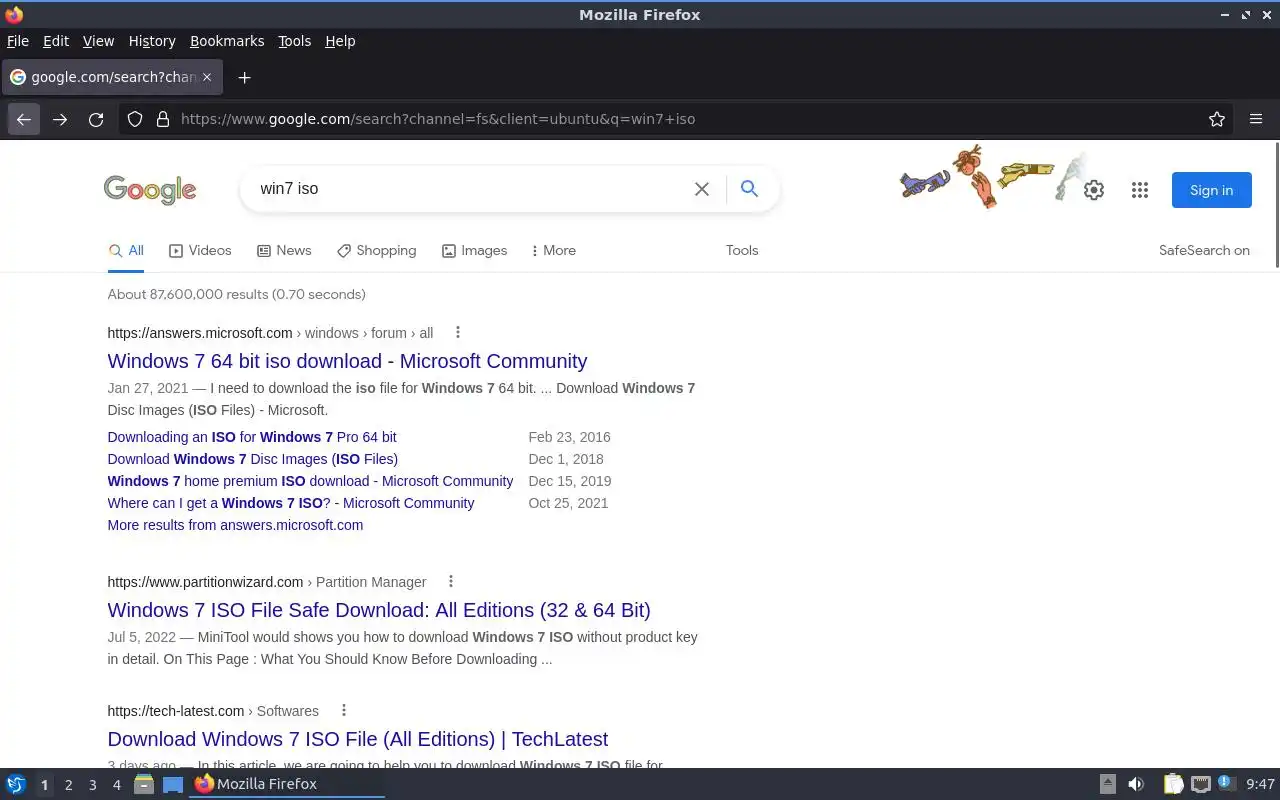Open the network tray icon
Screen dimensions: 1280x800
[x=1201, y=784]
